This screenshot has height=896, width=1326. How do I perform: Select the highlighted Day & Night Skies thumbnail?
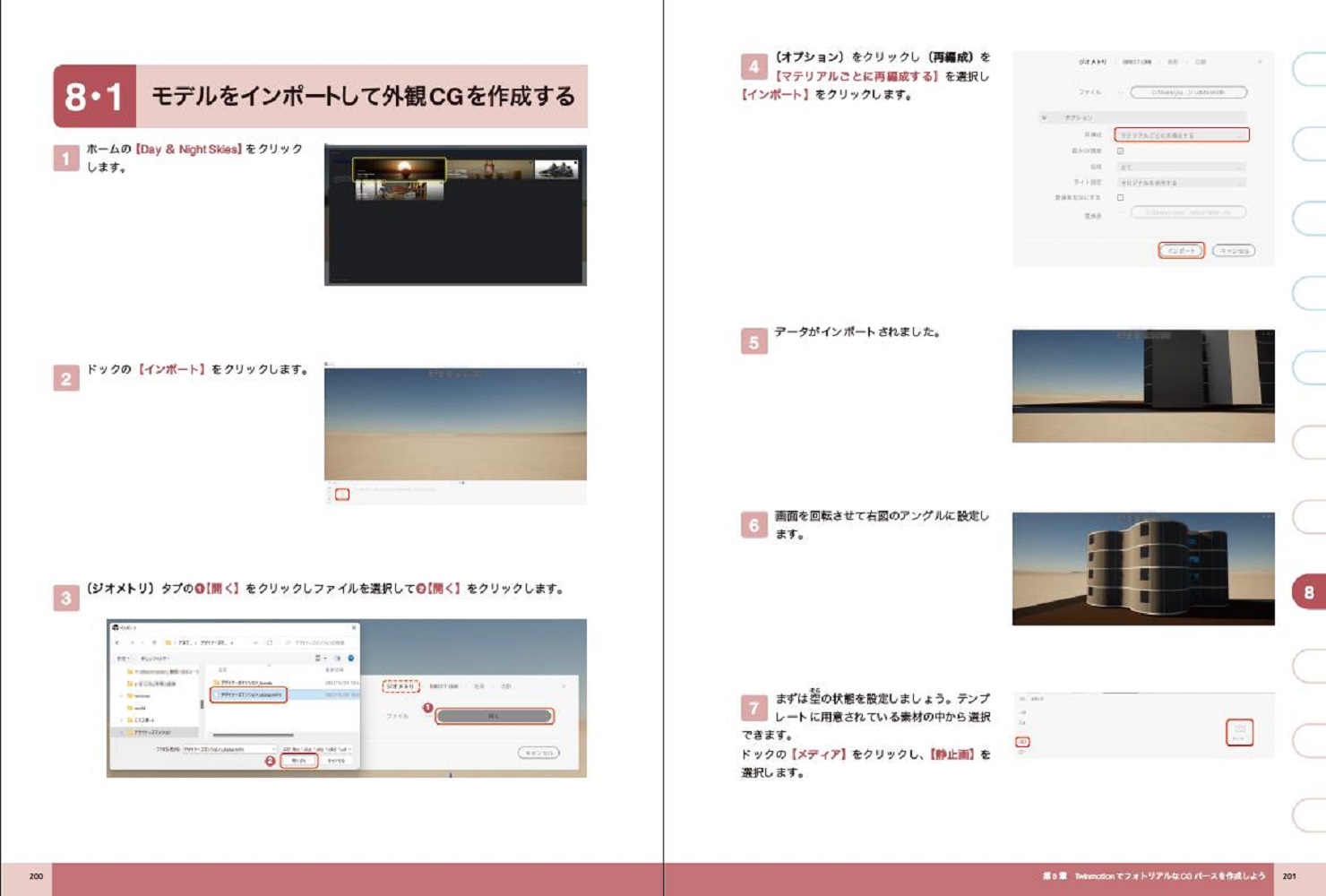[x=399, y=169]
